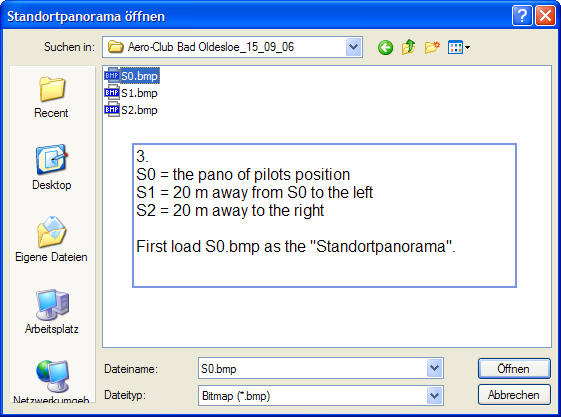Jump to Desktop in places bar
Image resolution: width=561 pixels, height=417 pixels.
coord(52,167)
